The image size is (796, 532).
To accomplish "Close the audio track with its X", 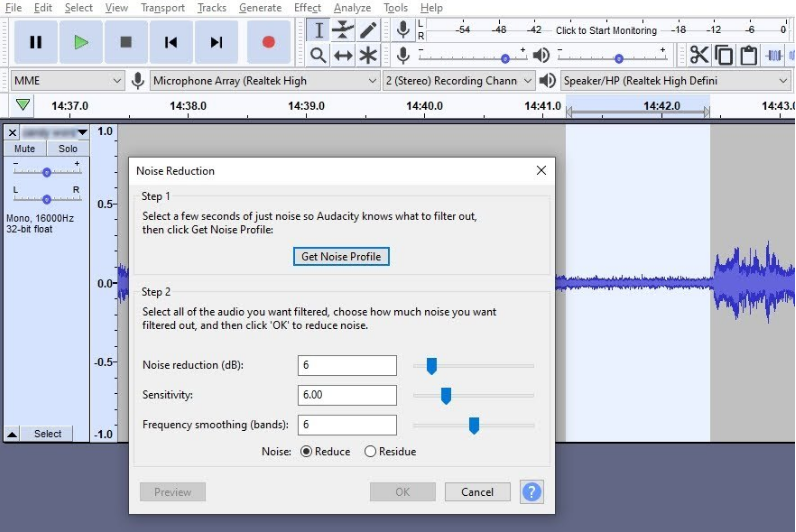I will (x=13, y=133).
